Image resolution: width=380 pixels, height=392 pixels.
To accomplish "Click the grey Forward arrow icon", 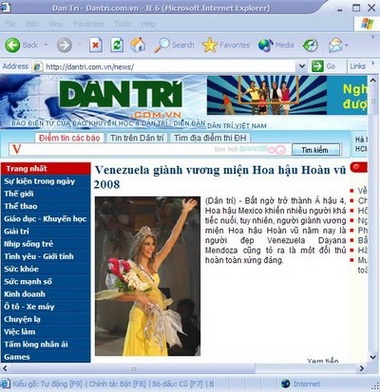I will (x=64, y=45).
